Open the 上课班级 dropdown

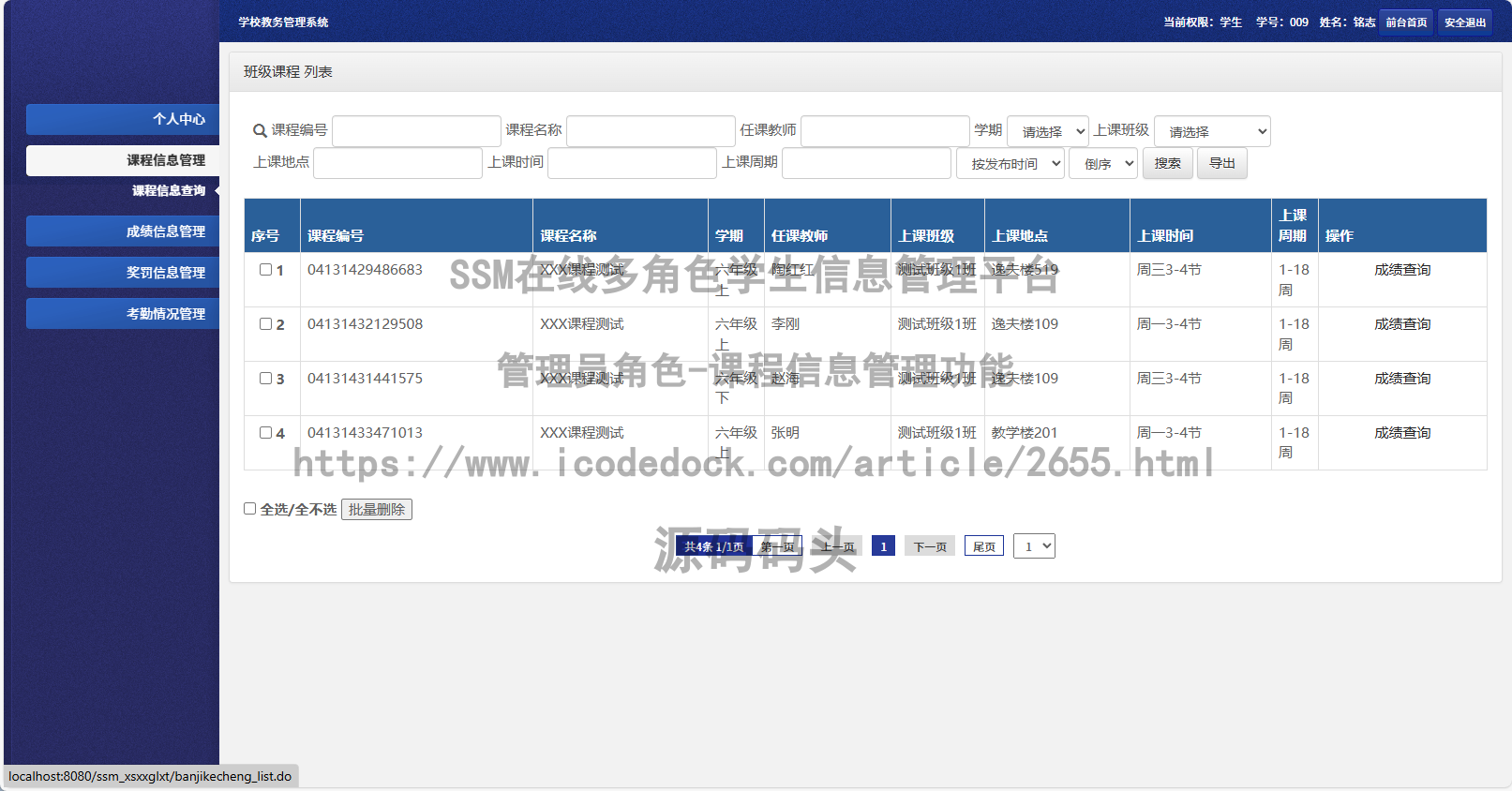click(x=1212, y=131)
